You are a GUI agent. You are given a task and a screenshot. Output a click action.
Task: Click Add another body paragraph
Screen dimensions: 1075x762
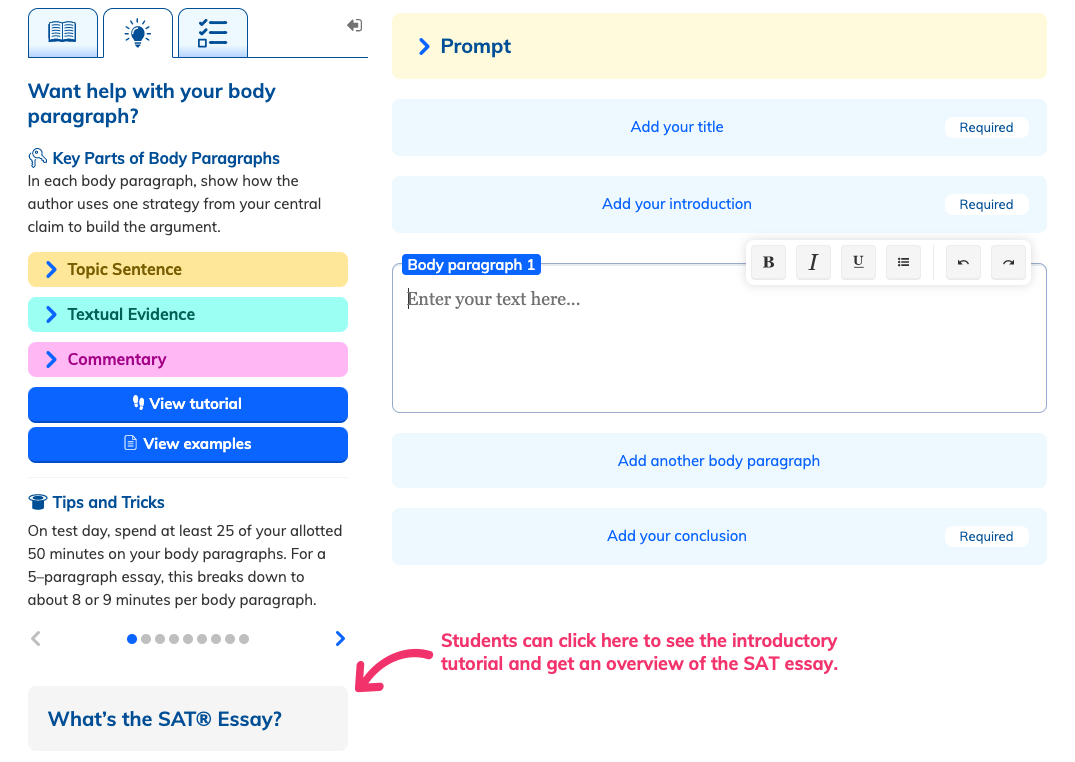719,460
